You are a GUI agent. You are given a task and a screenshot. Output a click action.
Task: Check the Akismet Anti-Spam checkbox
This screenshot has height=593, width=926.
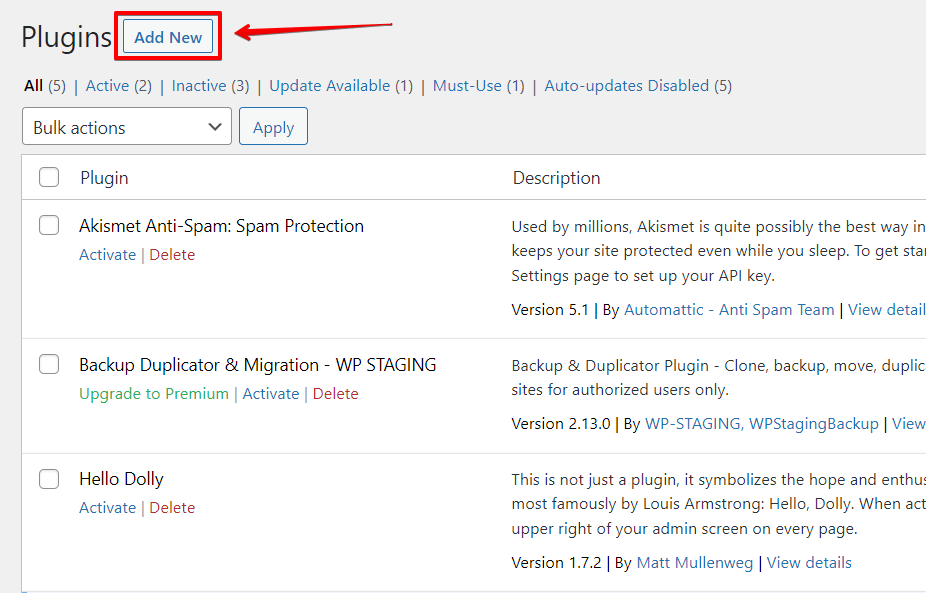point(49,225)
